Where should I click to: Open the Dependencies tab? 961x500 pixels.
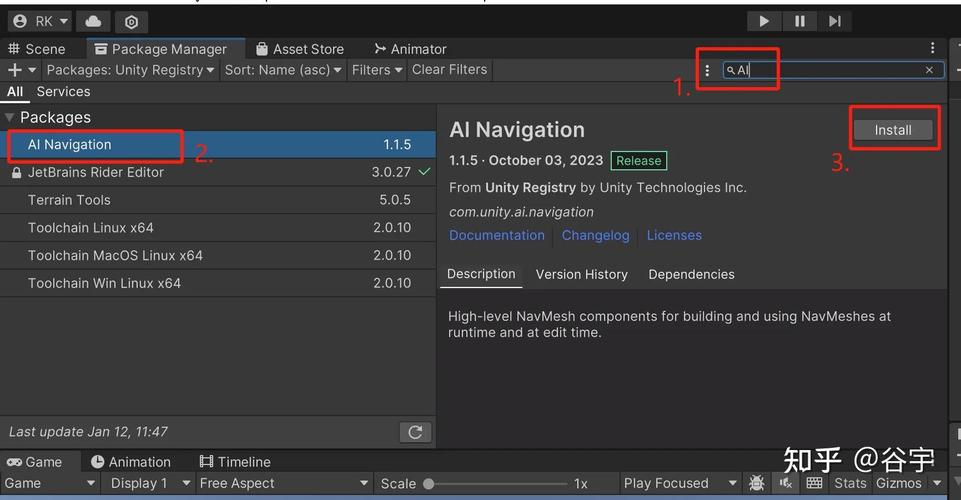click(691, 275)
